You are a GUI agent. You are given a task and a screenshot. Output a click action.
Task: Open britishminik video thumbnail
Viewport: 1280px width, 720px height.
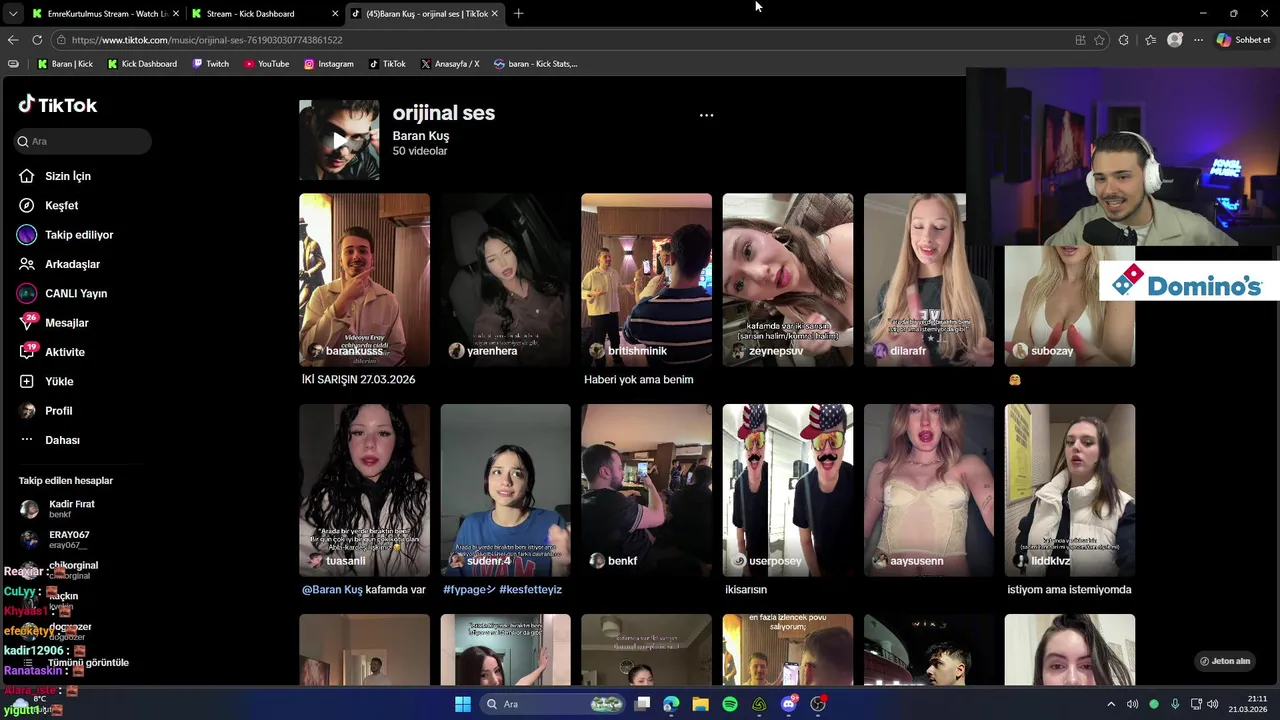[646, 280]
